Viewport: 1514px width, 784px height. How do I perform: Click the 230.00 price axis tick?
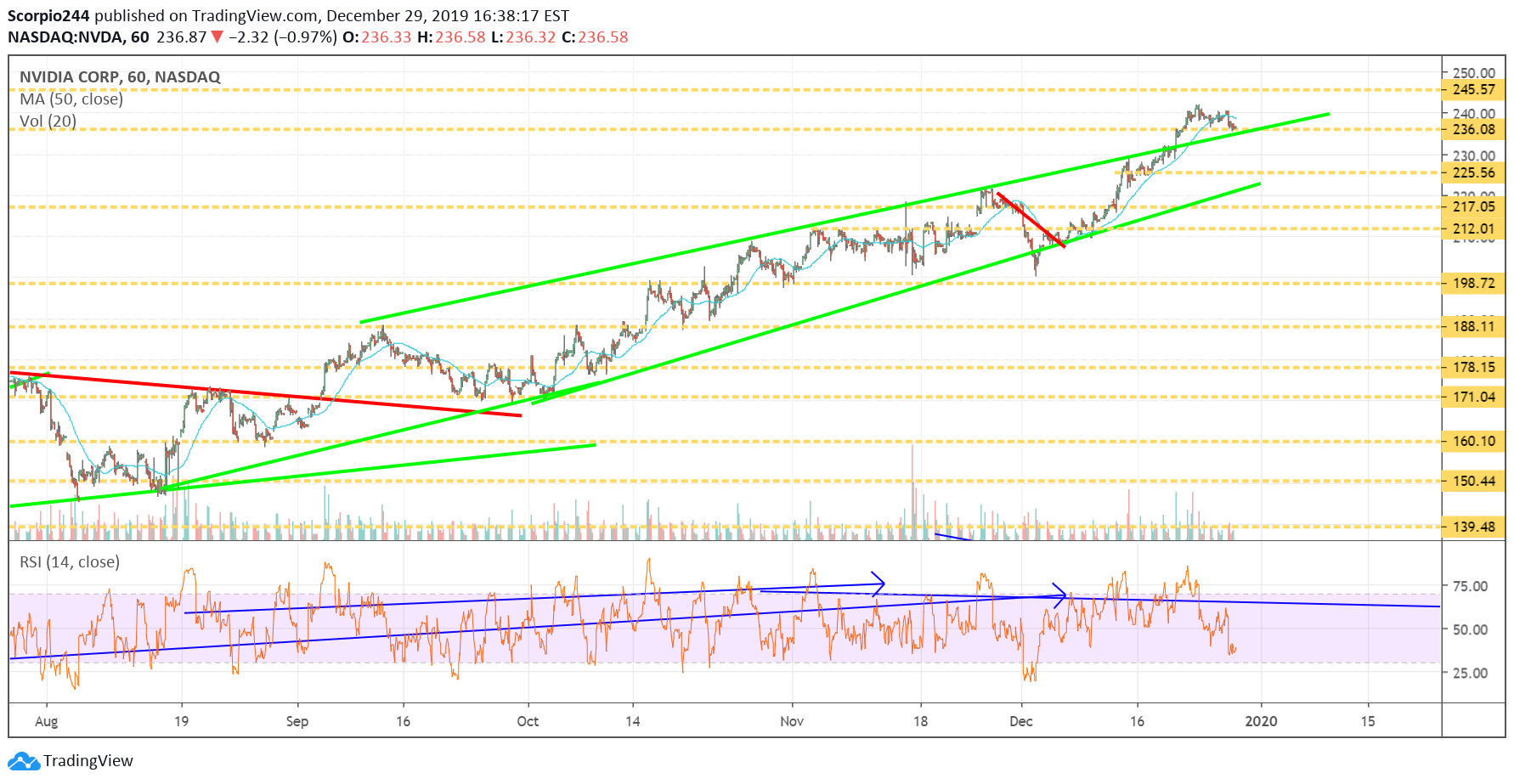[x=1474, y=155]
